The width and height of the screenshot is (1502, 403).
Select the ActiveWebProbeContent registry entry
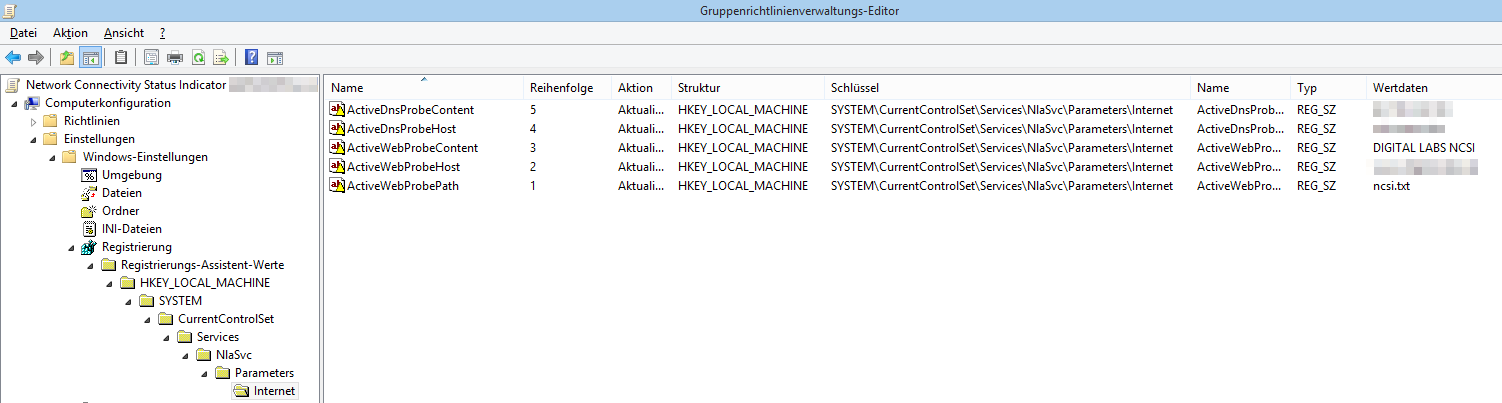[412, 148]
